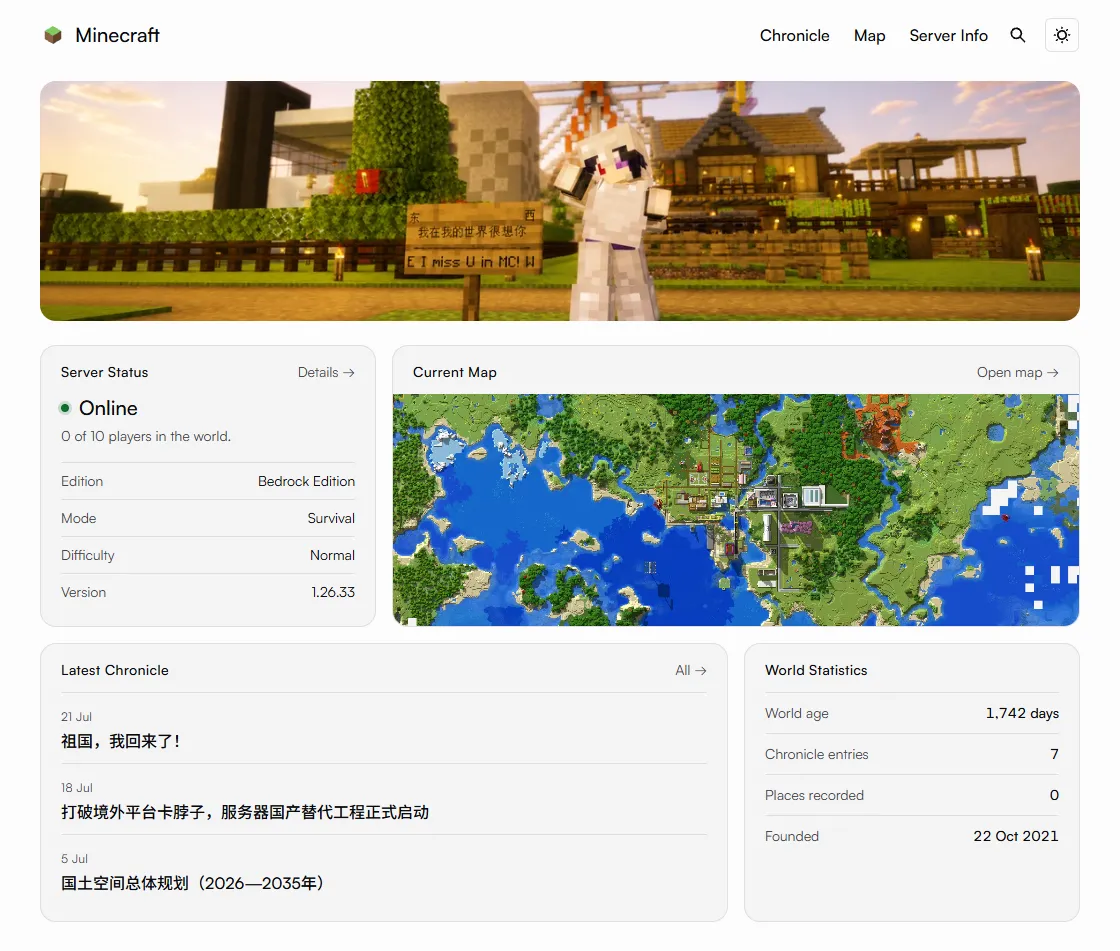Screen dimensions: 1120x951
Task: Click the 'Version' row label
Action: 84,592
